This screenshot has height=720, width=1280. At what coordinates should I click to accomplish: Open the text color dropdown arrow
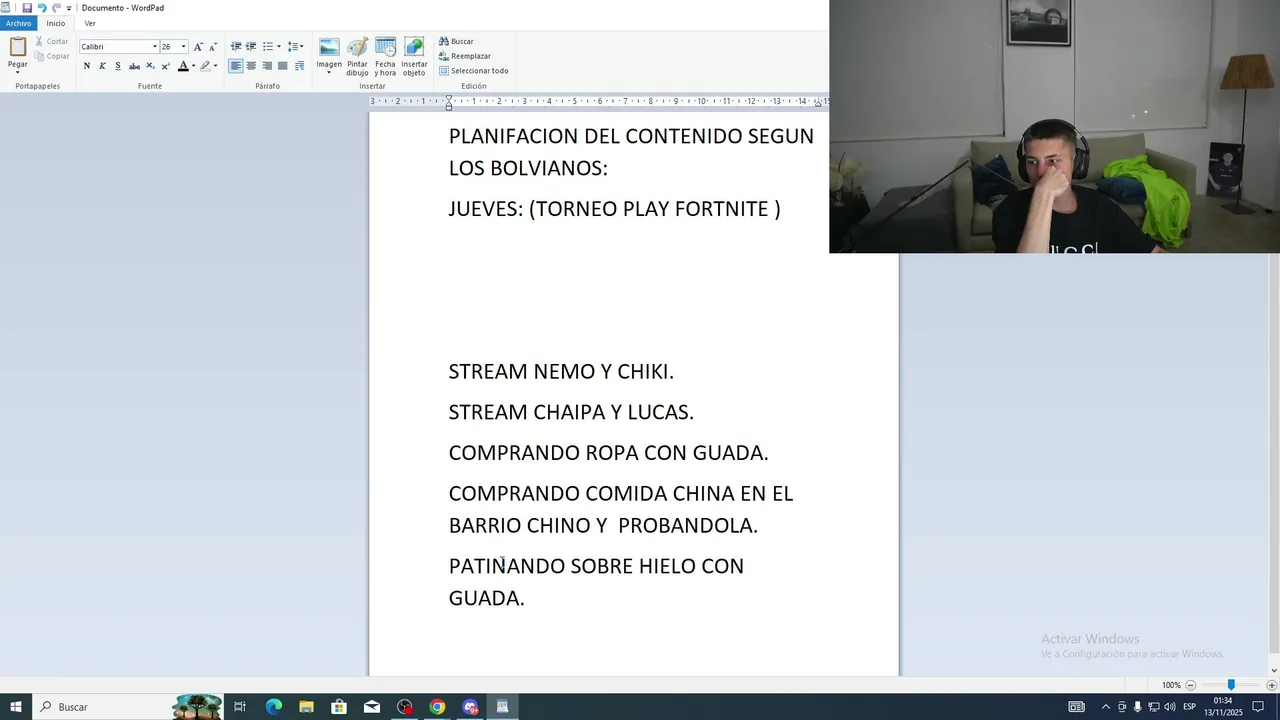pos(193,66)
